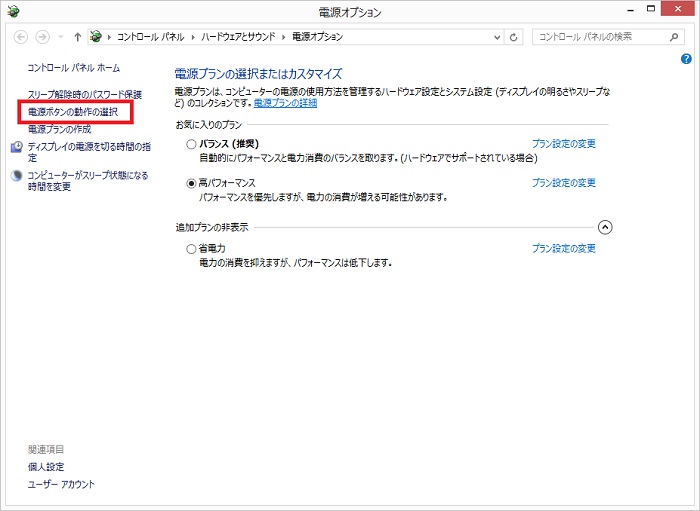Select the 省電力 power plan
This screenshot has width=700, height=511.
[191, 249]
